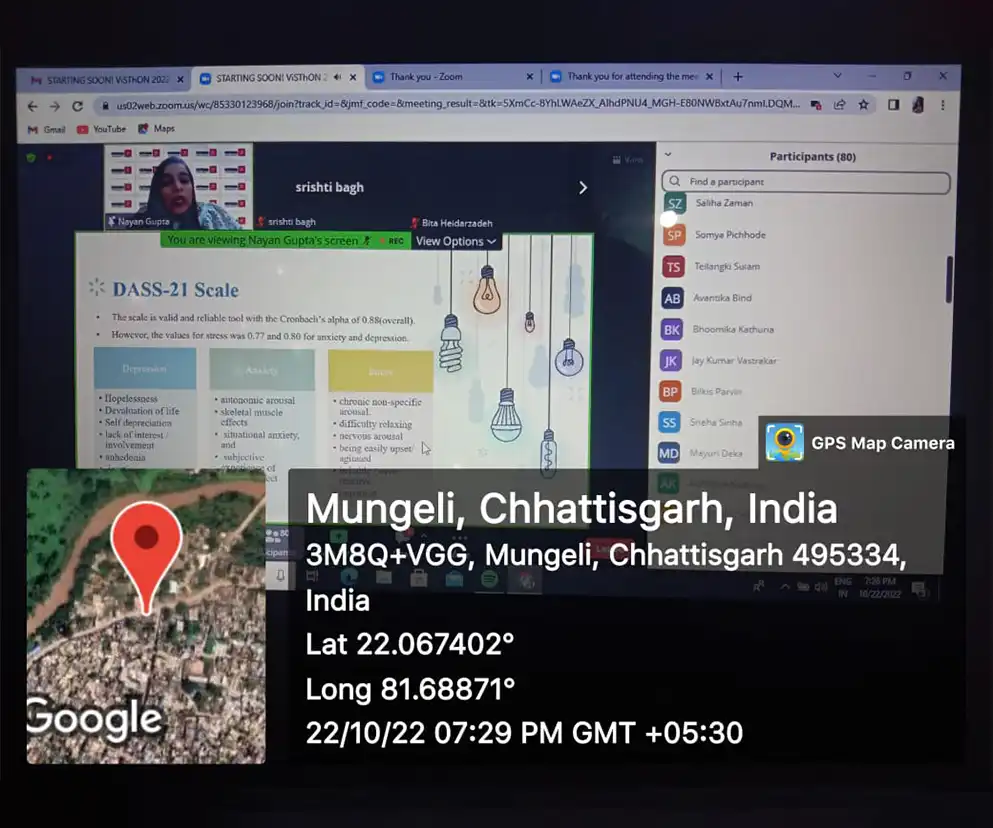Click the SP avatar for Somya Pichhode
The width and height of the screenshot is (993, 828).
tap(674, 236)
